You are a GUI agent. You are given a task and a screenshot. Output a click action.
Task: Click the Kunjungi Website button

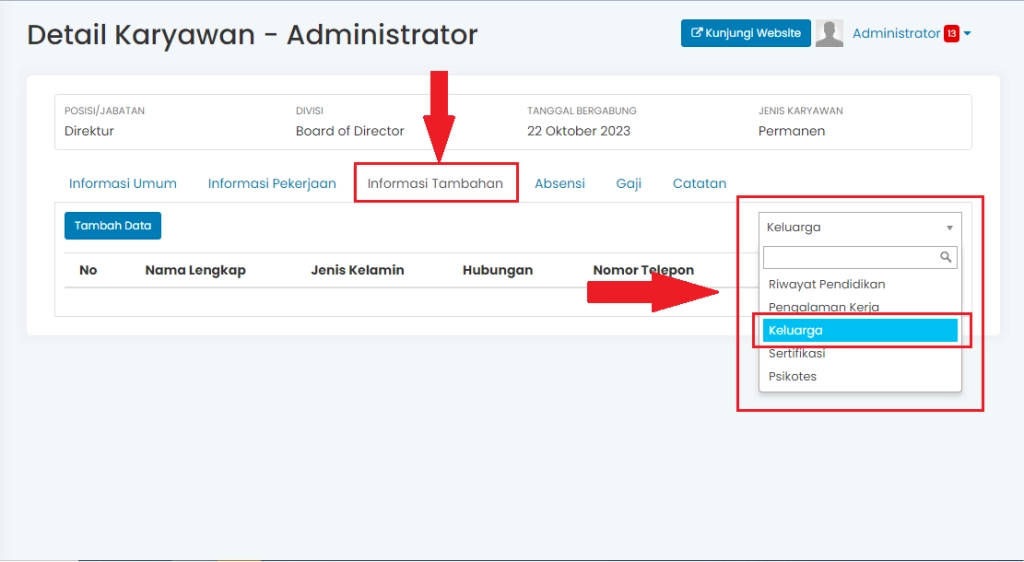pos(745,33)
